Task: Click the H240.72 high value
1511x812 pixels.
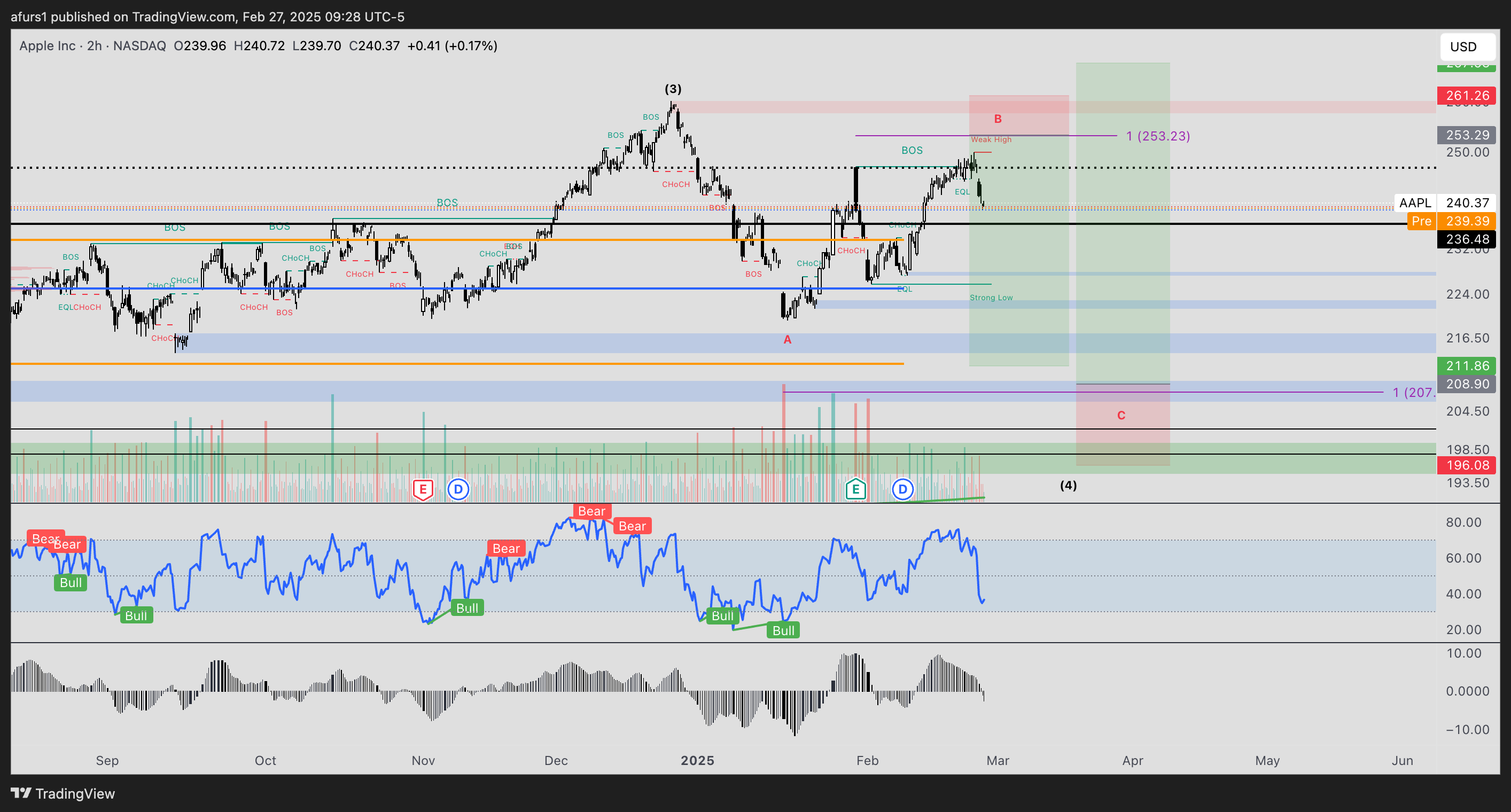Action: 259,46
